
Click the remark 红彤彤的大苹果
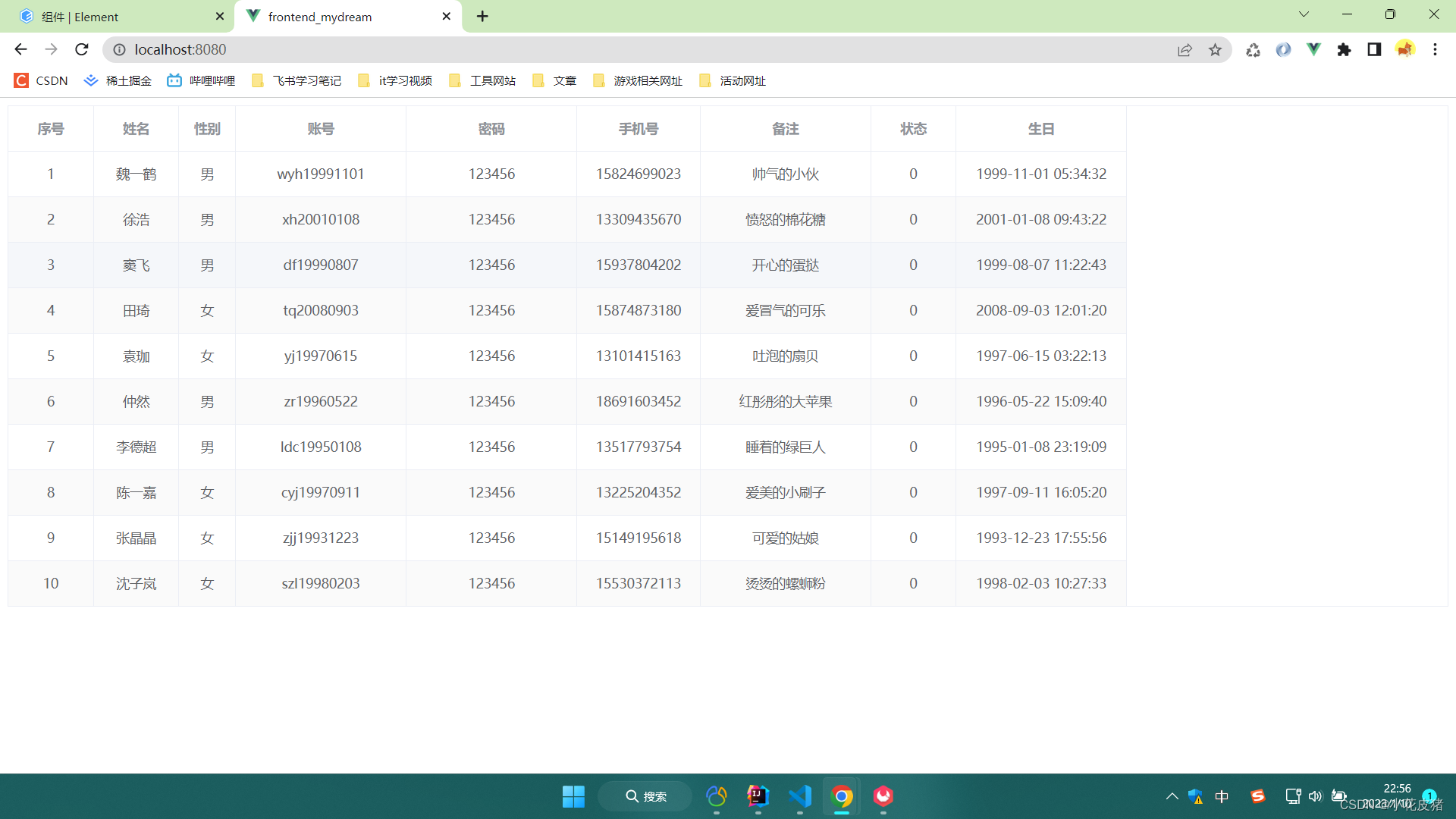(x=786, y=402)
